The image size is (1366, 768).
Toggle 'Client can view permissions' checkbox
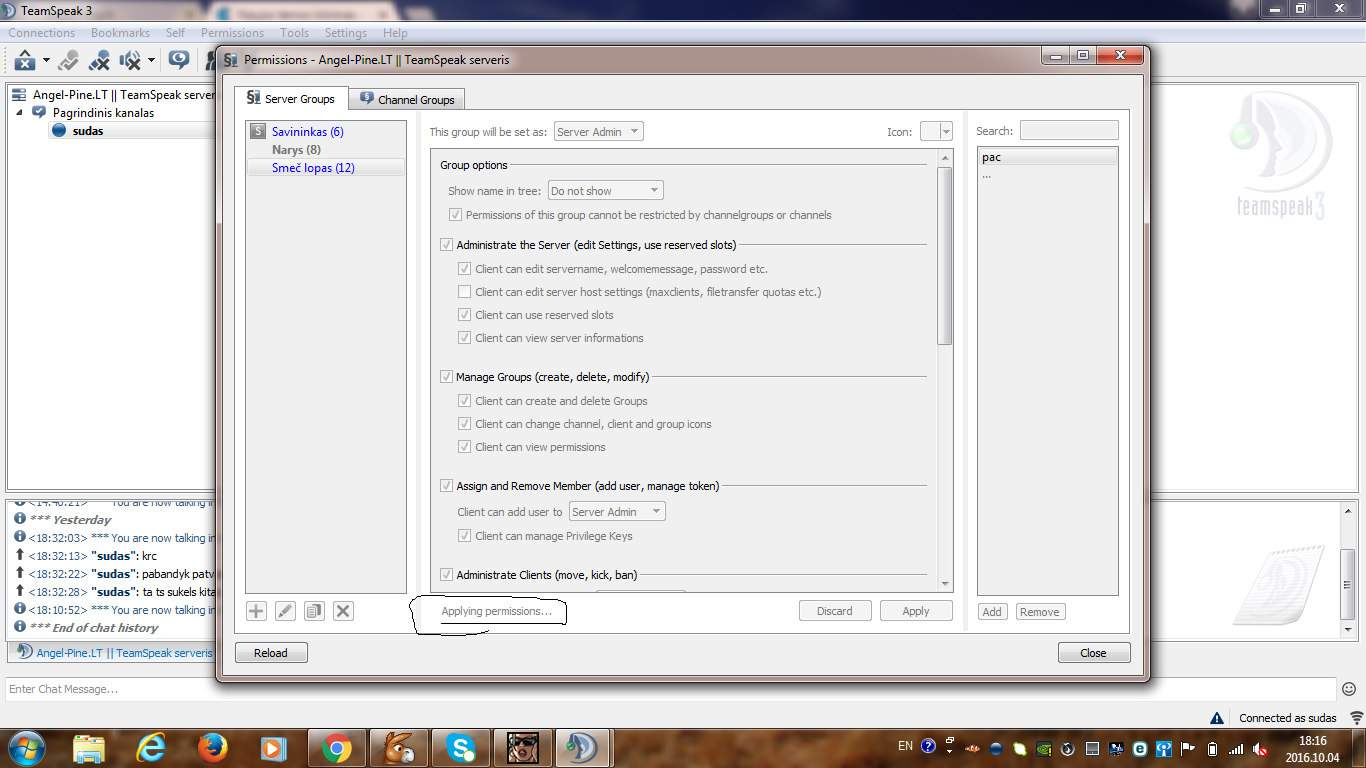pos(464,447)
